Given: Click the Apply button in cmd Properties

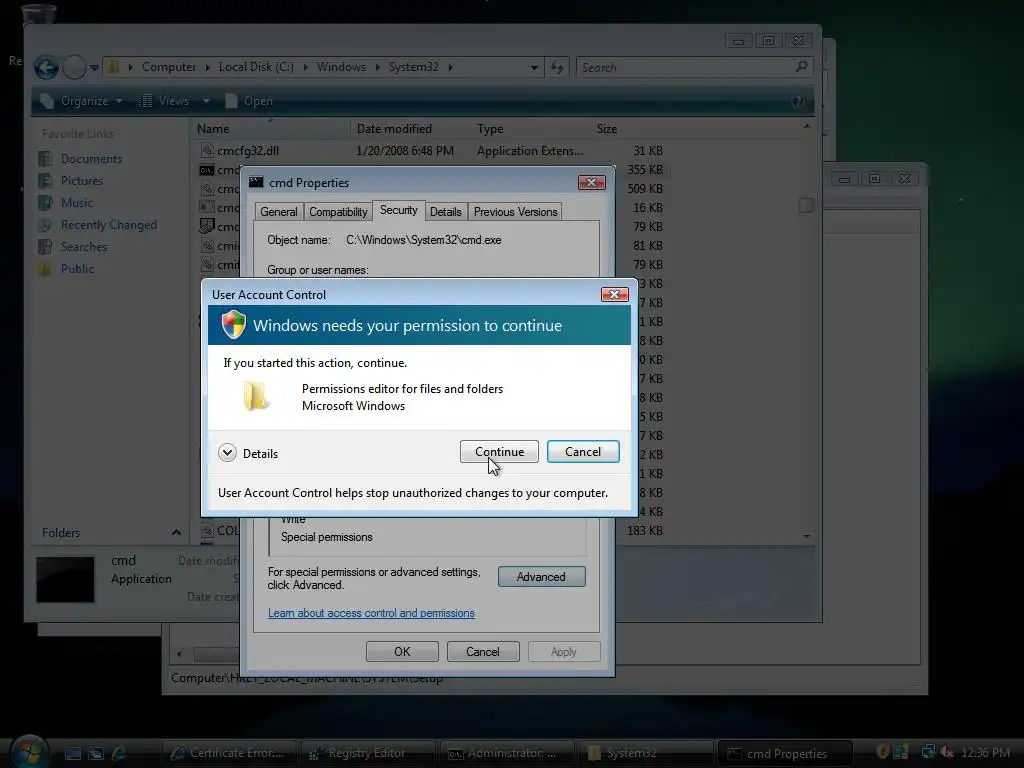Looking at the screenshot, I should coord(564,652).
